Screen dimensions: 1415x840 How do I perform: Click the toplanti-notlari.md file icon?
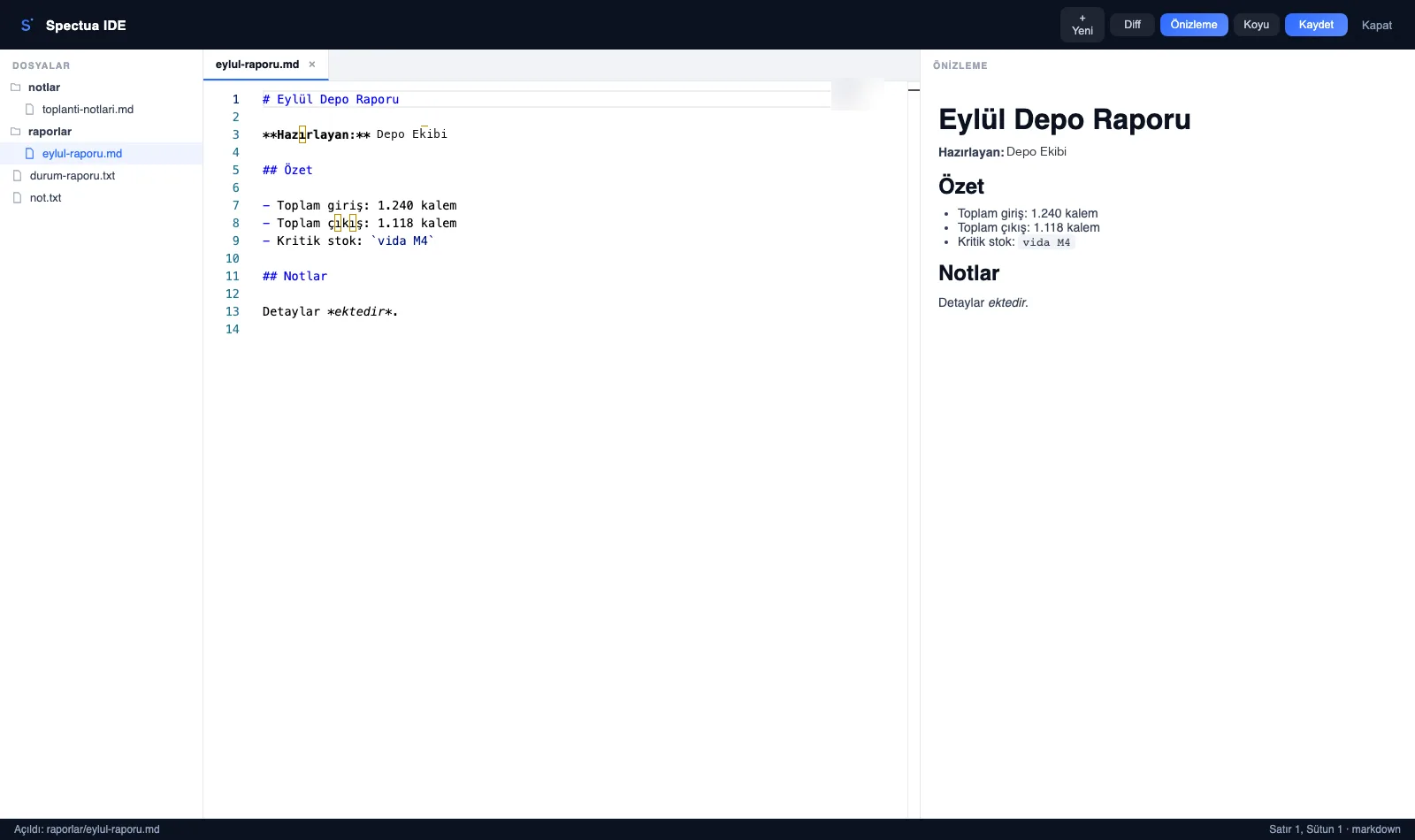click(29, 110)
